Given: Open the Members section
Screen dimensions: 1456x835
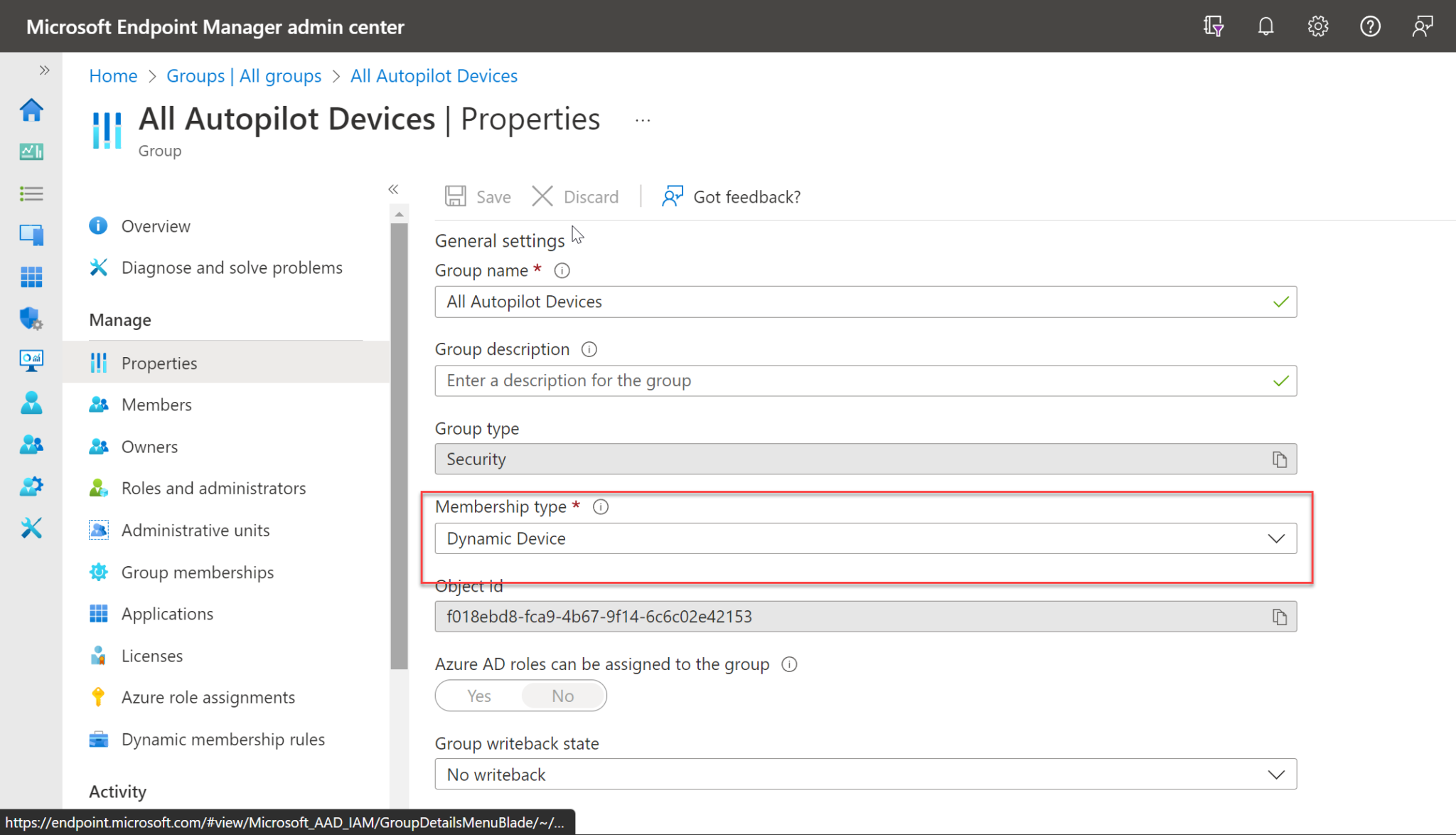Looking at the screenshot, I should coord(156,404).
